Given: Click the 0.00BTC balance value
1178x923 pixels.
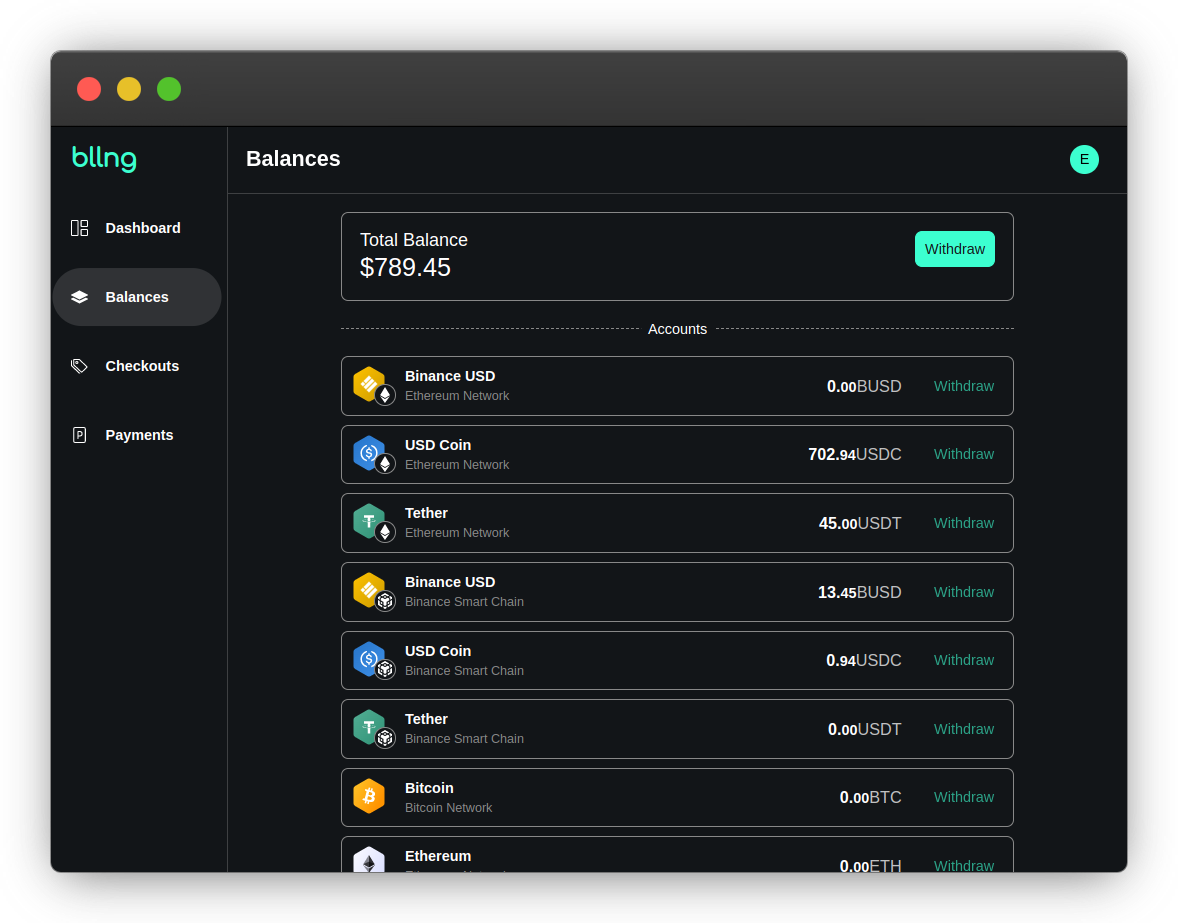Looking at the screenshot, I should (870, 798).
